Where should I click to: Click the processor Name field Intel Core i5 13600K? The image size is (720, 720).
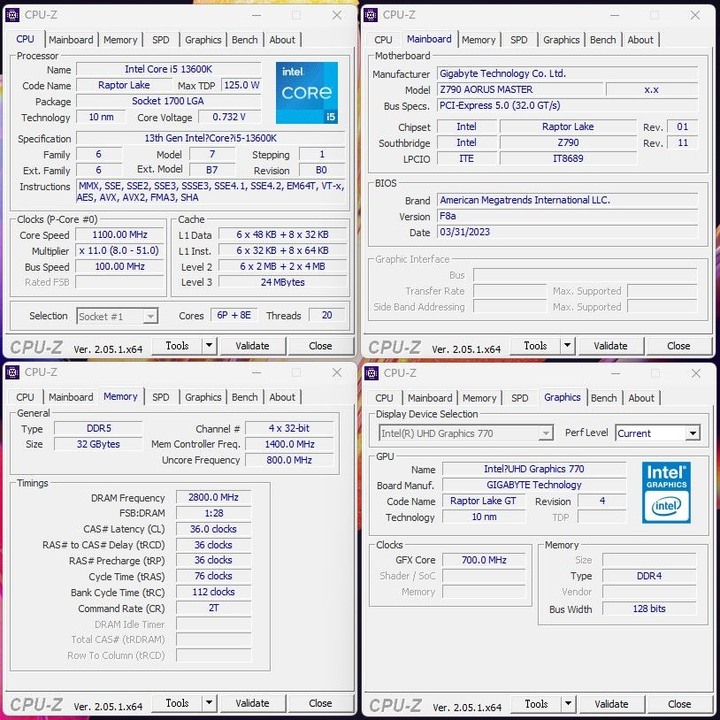click(169, 69)
